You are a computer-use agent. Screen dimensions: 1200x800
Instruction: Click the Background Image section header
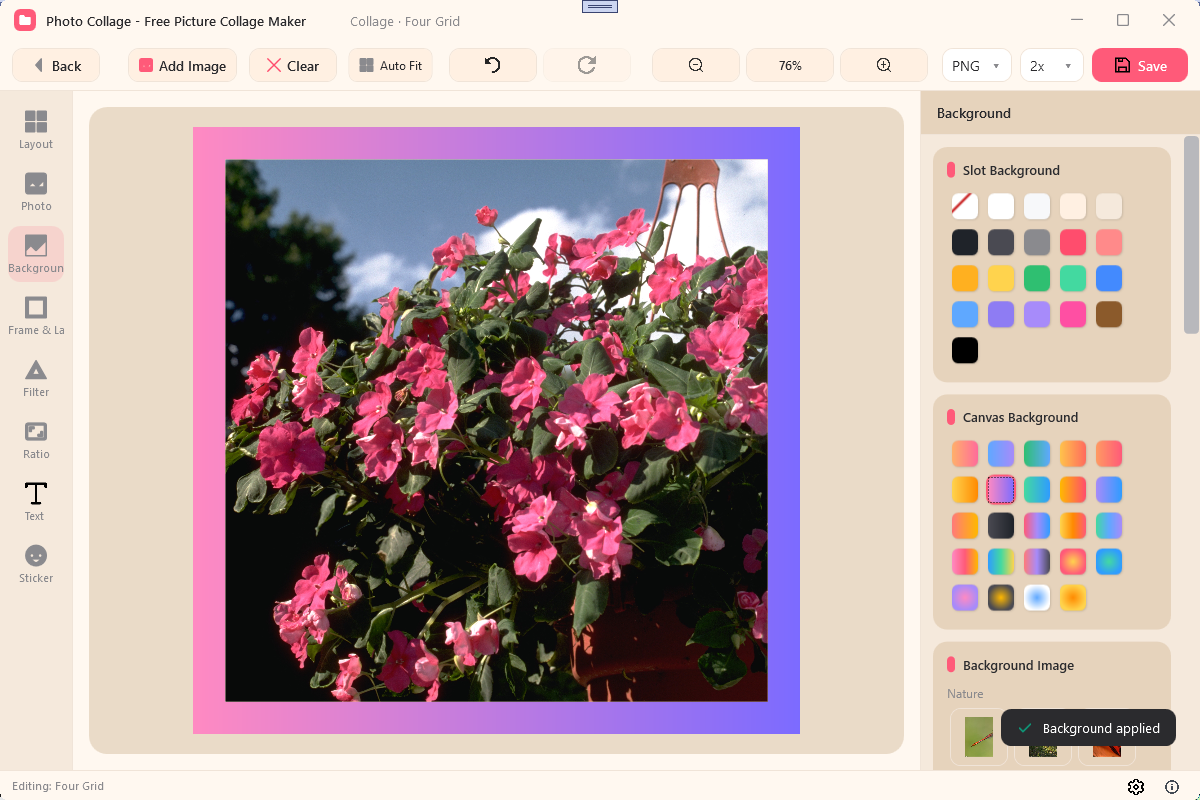1018,665
